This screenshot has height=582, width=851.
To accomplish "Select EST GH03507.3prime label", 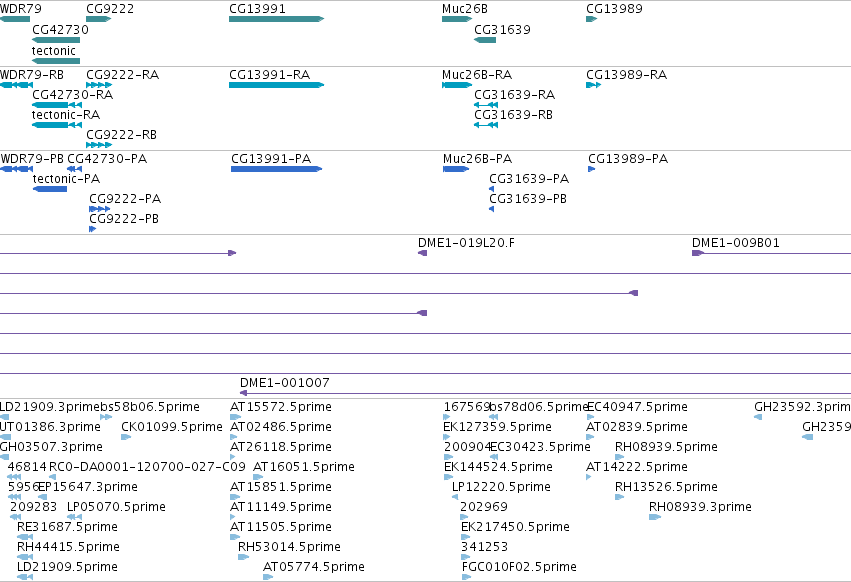I will 51,447.
